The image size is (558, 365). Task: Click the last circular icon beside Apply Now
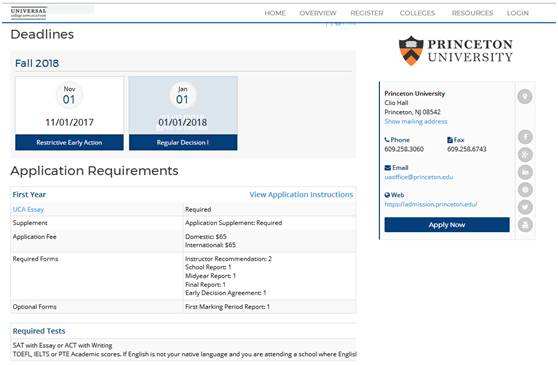[525, 225]
